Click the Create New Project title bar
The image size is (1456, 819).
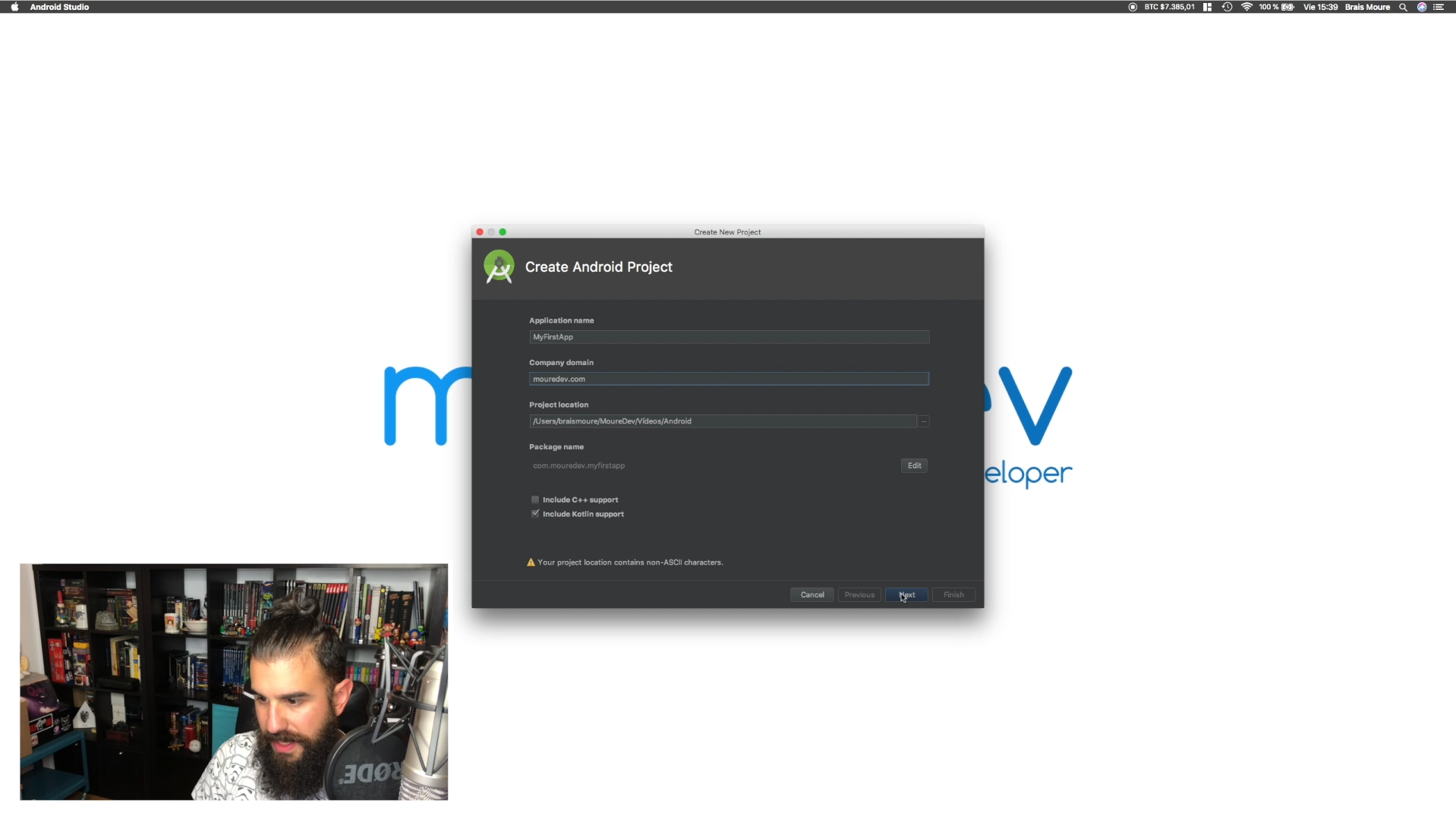[x=727, y=232]
